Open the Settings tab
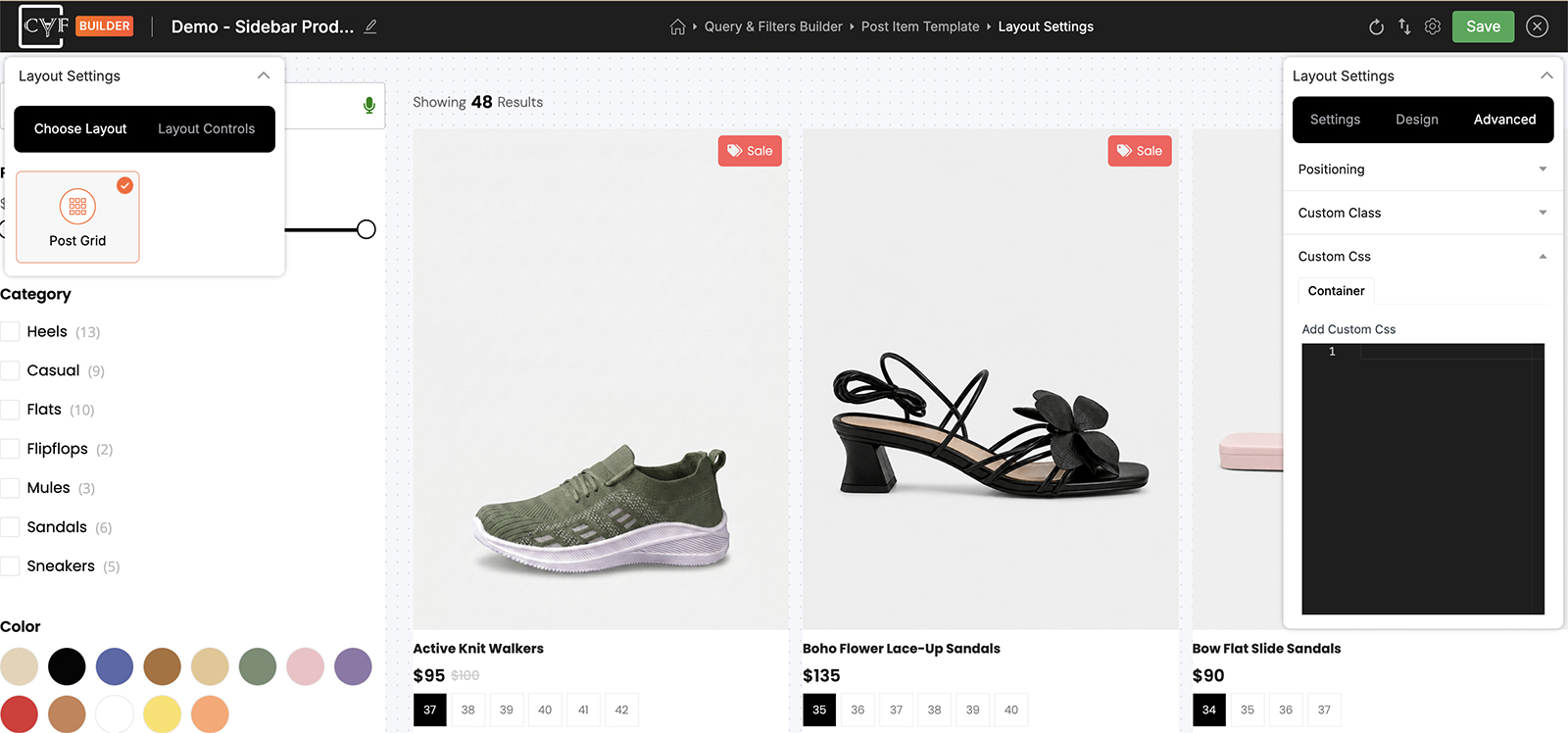The image size is (1568, 733). [x=1335, y=120]
